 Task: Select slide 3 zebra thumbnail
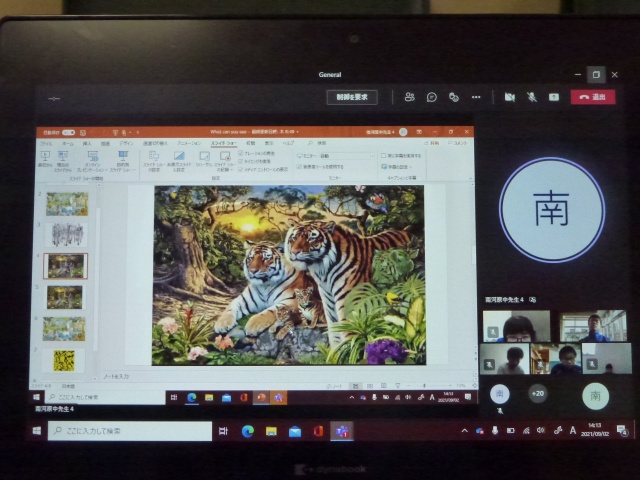66,235
